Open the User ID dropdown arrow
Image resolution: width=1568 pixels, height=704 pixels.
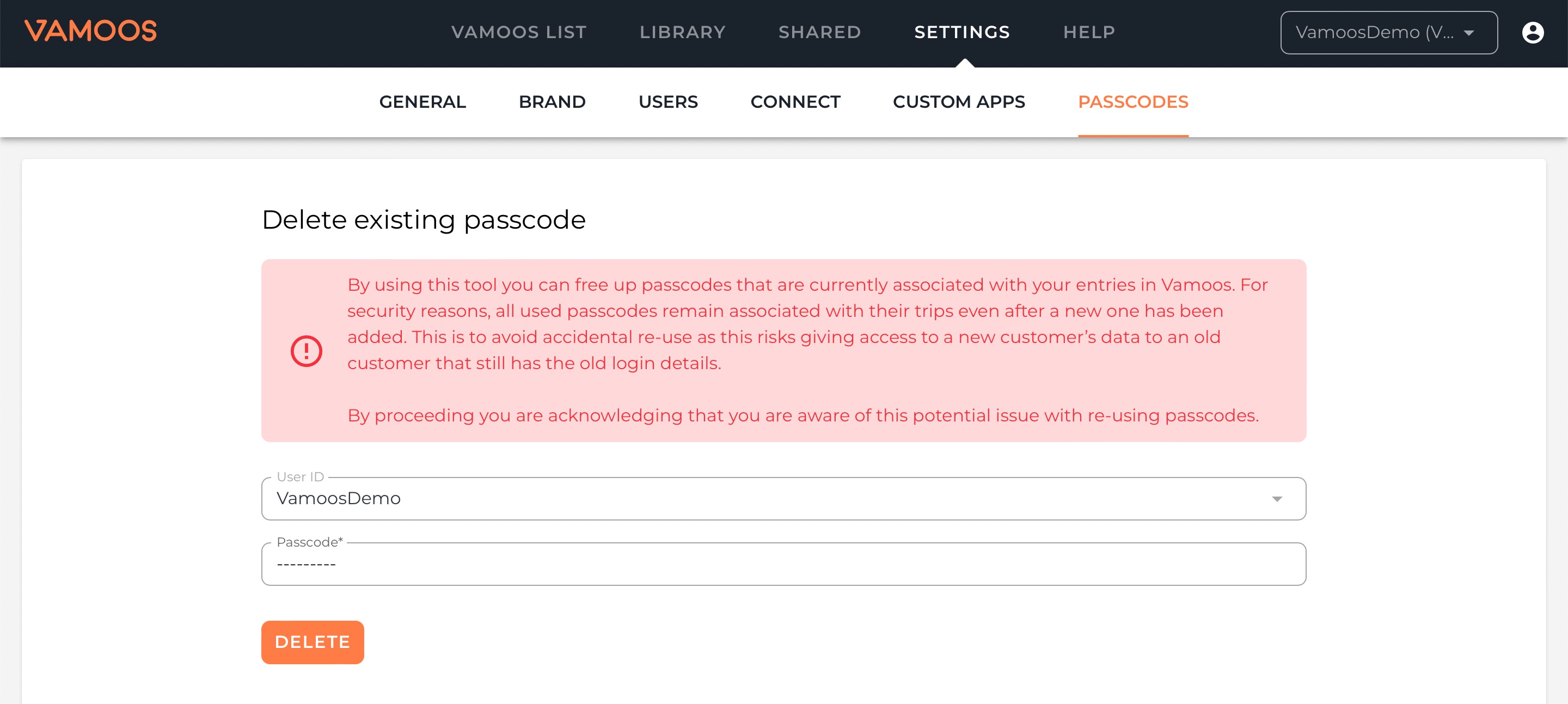click(x=1276, y=499)
